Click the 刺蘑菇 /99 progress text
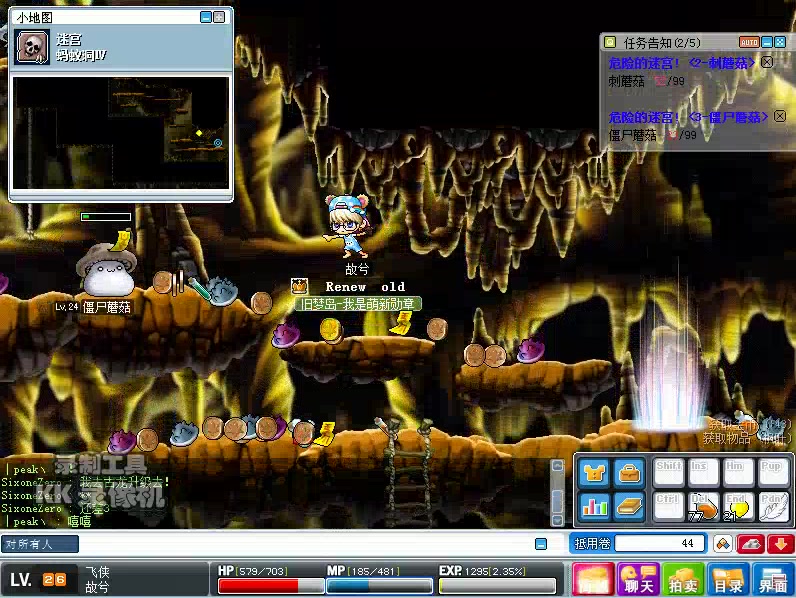 [x=646, y=81]
